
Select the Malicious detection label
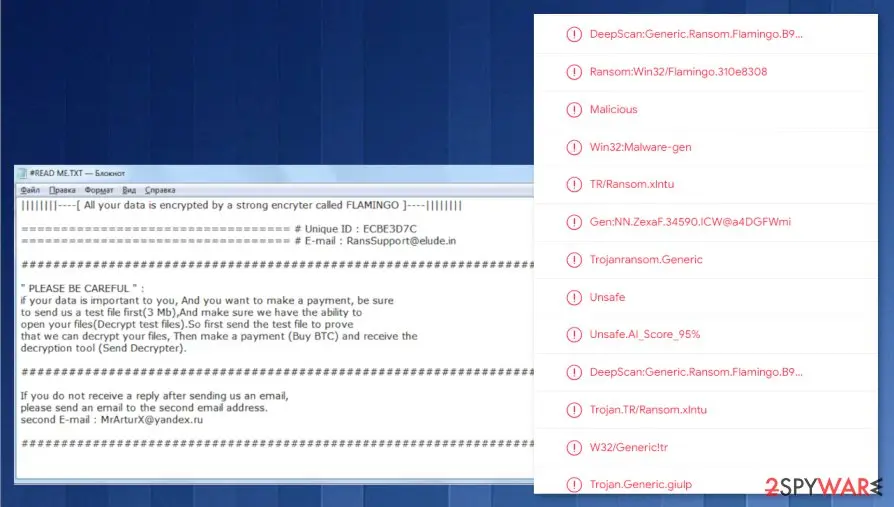point(613,109)
